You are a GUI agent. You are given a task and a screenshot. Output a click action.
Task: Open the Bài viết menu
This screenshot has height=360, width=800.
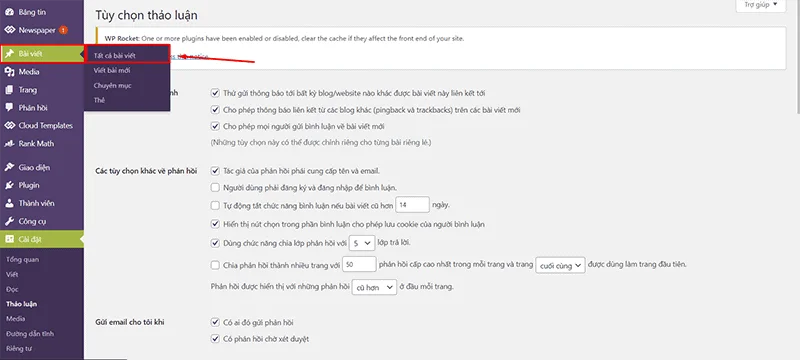[42, 54]
